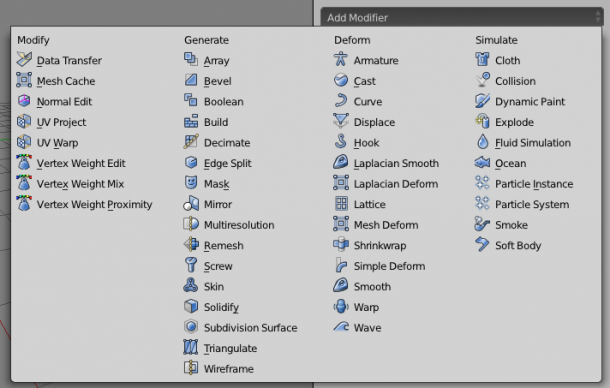
Task: Click the Screw modifier icon
Action: point(191,265)
